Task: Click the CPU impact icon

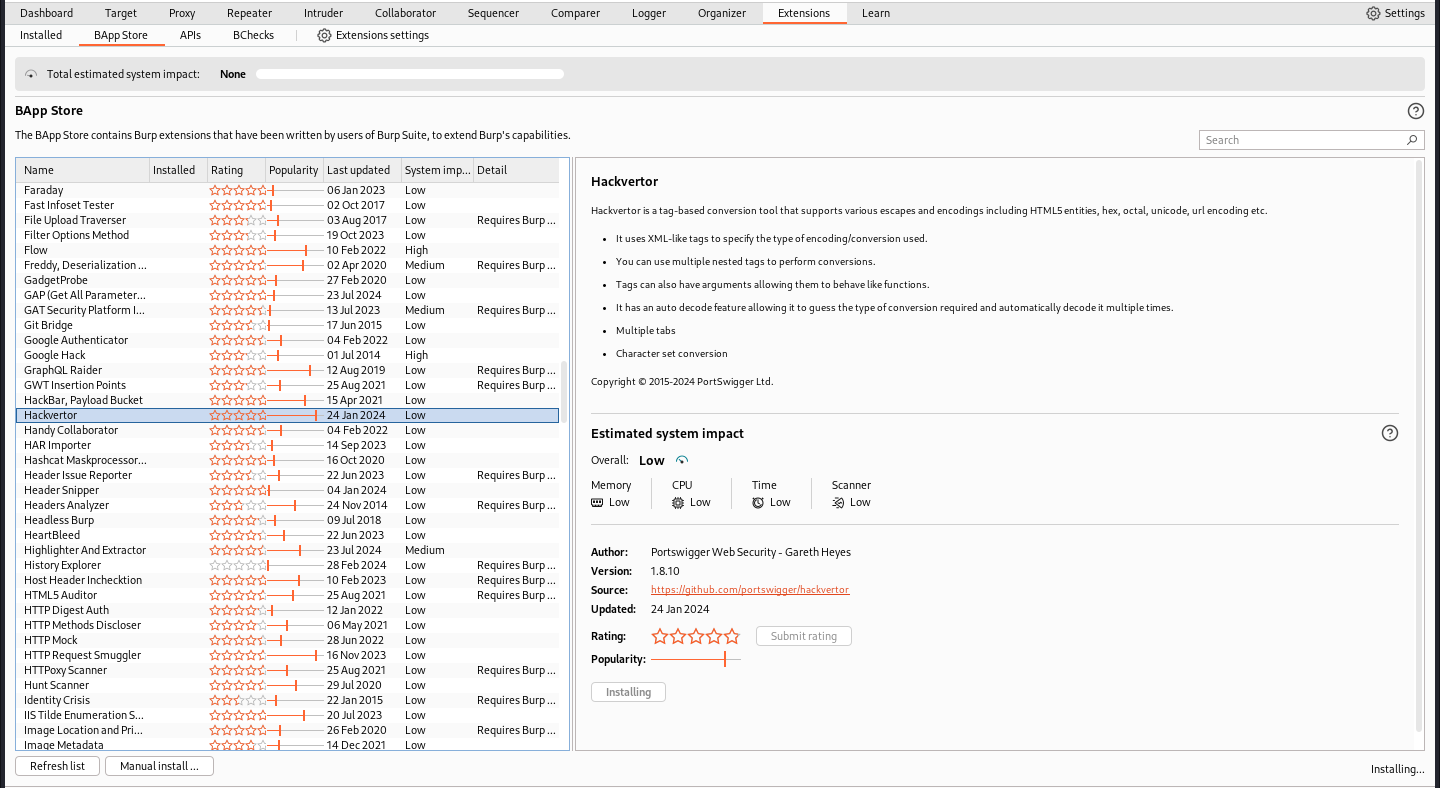Action: click(x=679, y=502)
